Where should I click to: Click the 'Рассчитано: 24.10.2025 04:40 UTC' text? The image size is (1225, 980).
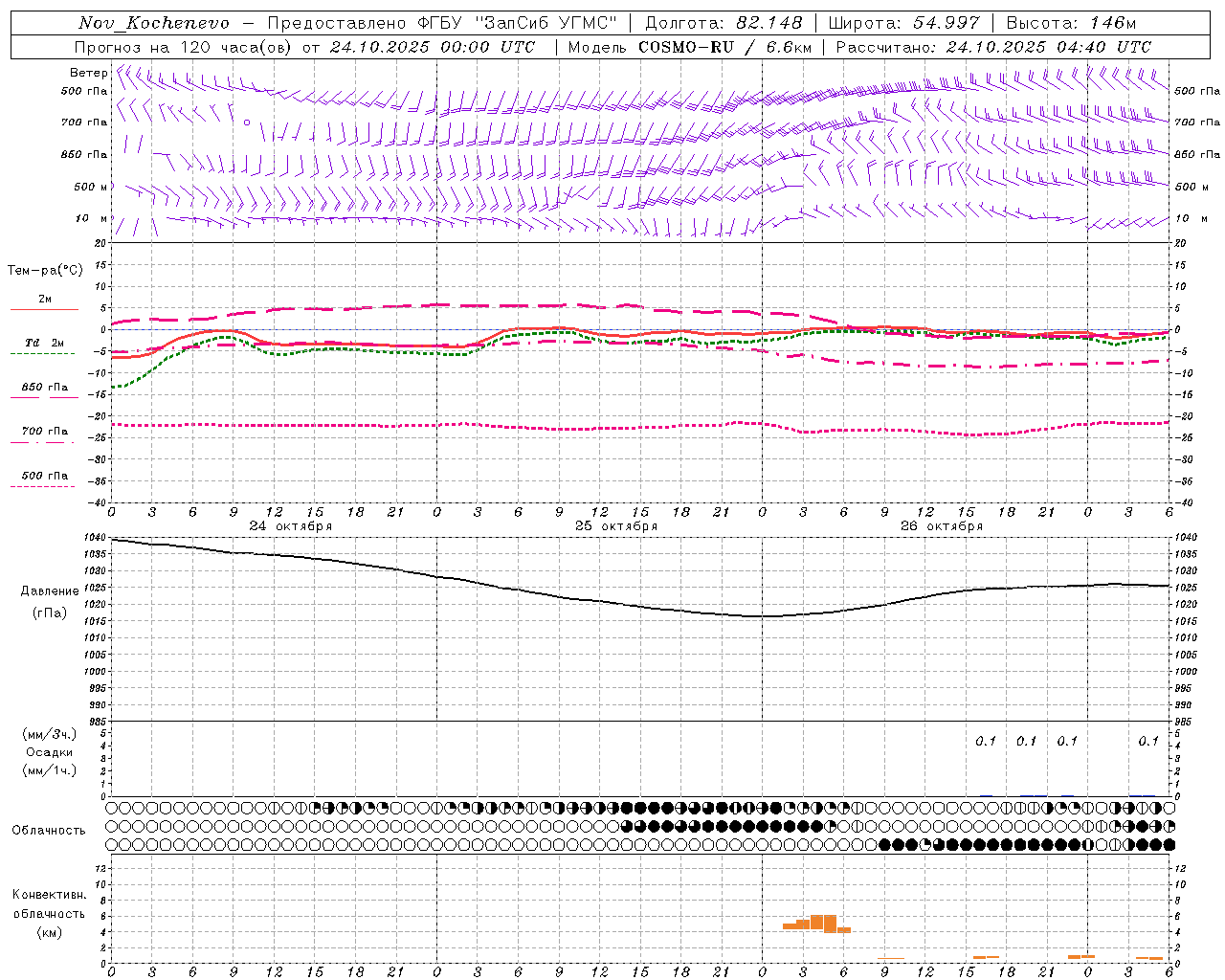pyautogui.click(x=993, y=47)
